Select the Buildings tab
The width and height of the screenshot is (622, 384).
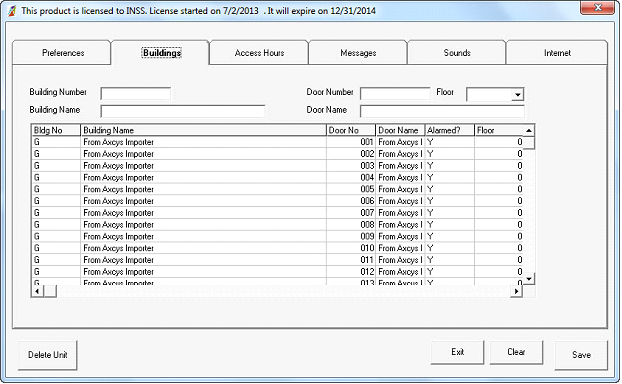pos(161,53)
